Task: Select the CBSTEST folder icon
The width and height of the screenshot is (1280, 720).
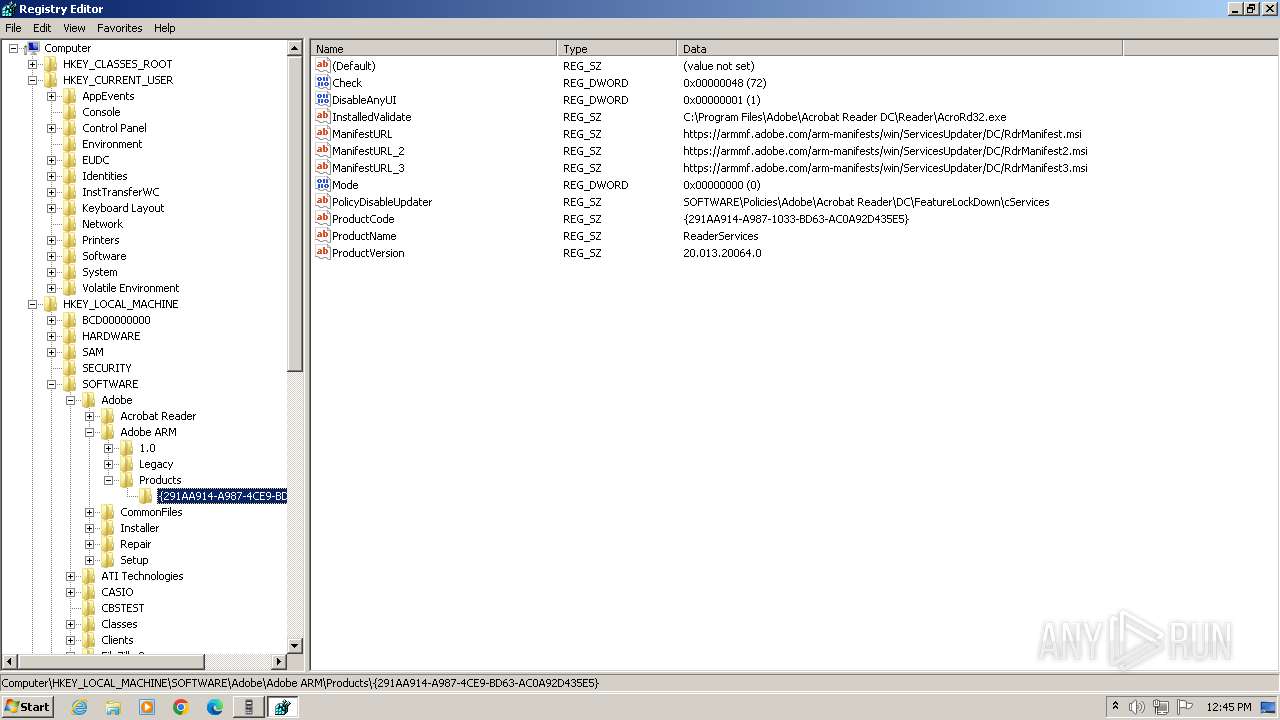Action: coord(88,608)
